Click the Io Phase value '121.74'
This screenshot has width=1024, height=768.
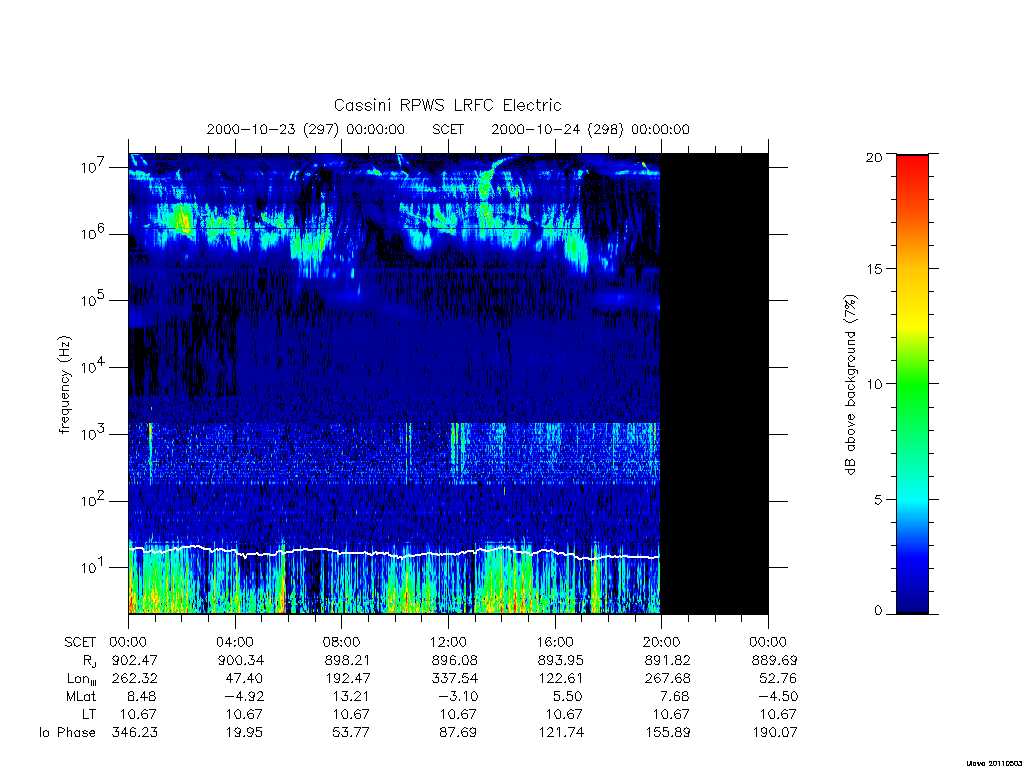[x=561, y=733]
